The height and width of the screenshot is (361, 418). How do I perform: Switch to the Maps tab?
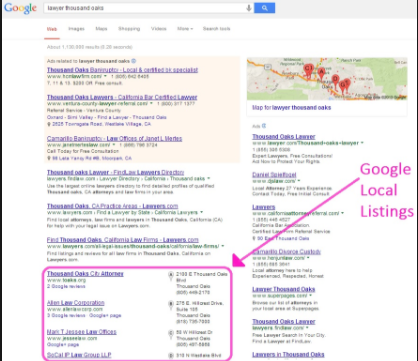tap(101, 29)
